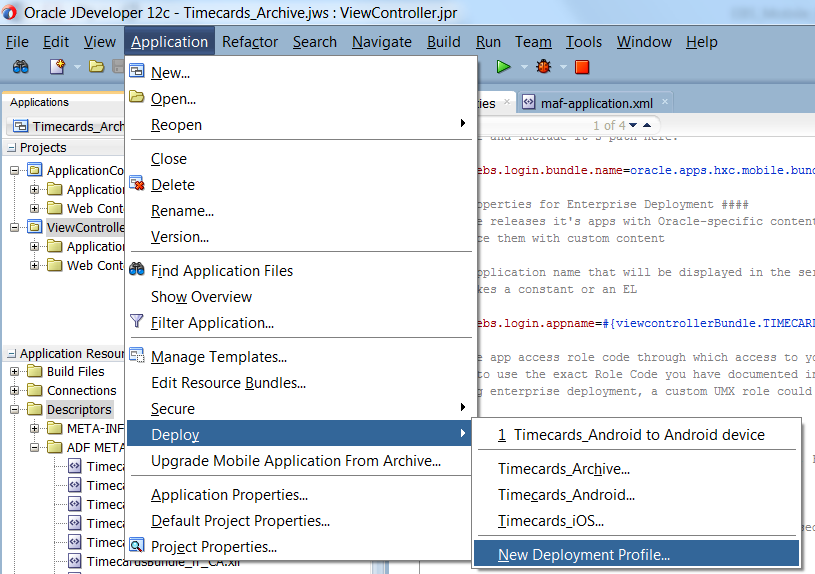815x574 pixels.
Task: Expand Build Files folder
Action: tap(15, 371)
